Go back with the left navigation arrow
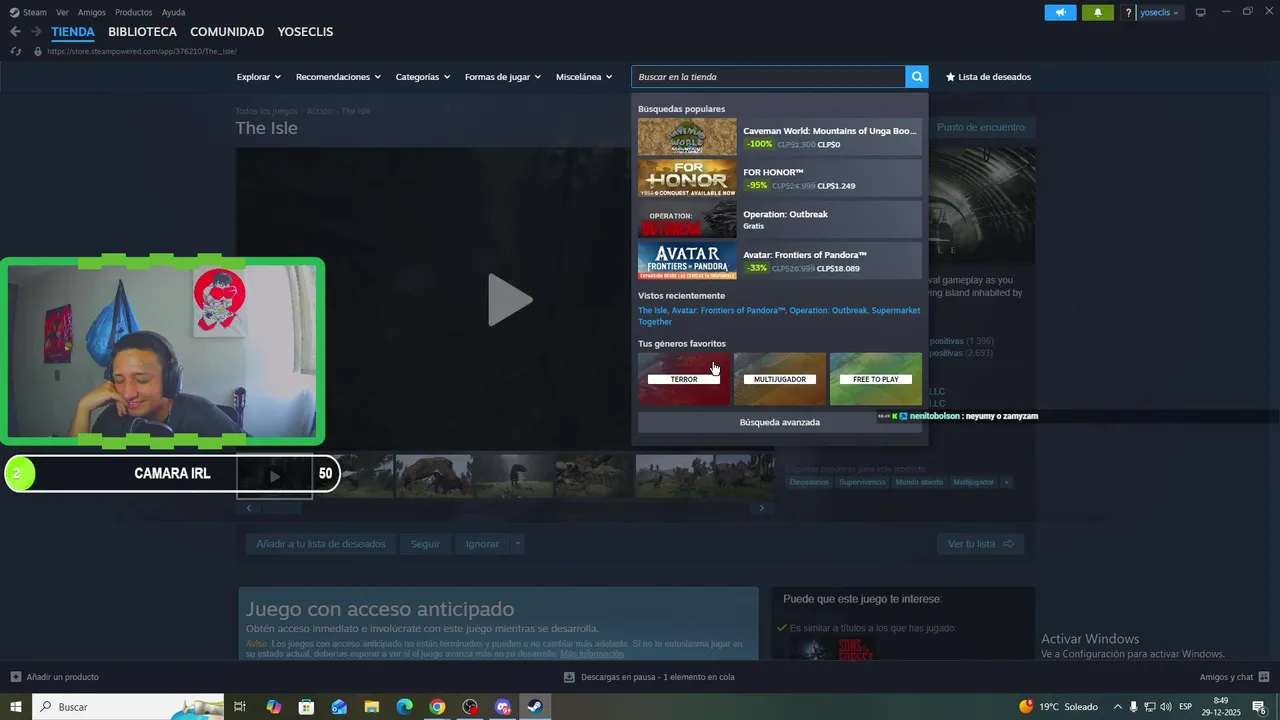Viewport: 1280px width, 720px height. 15,32
